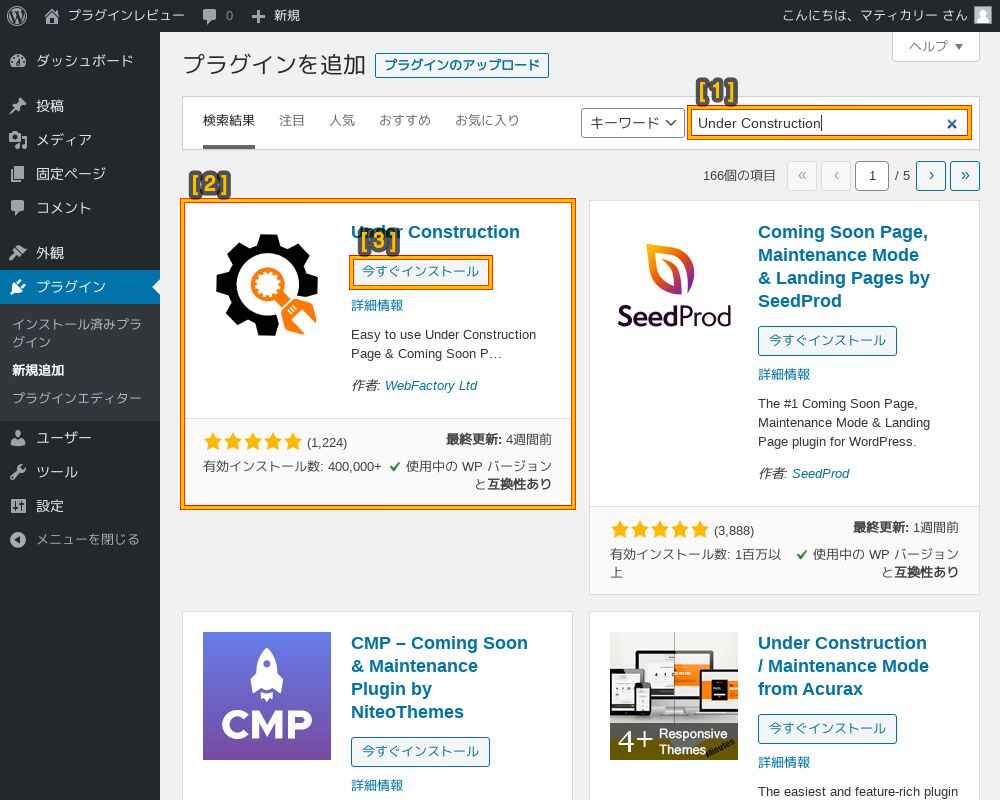The image size is (1000, 800).
Task: Open the user avatar in admin bar
Action: 983,15
